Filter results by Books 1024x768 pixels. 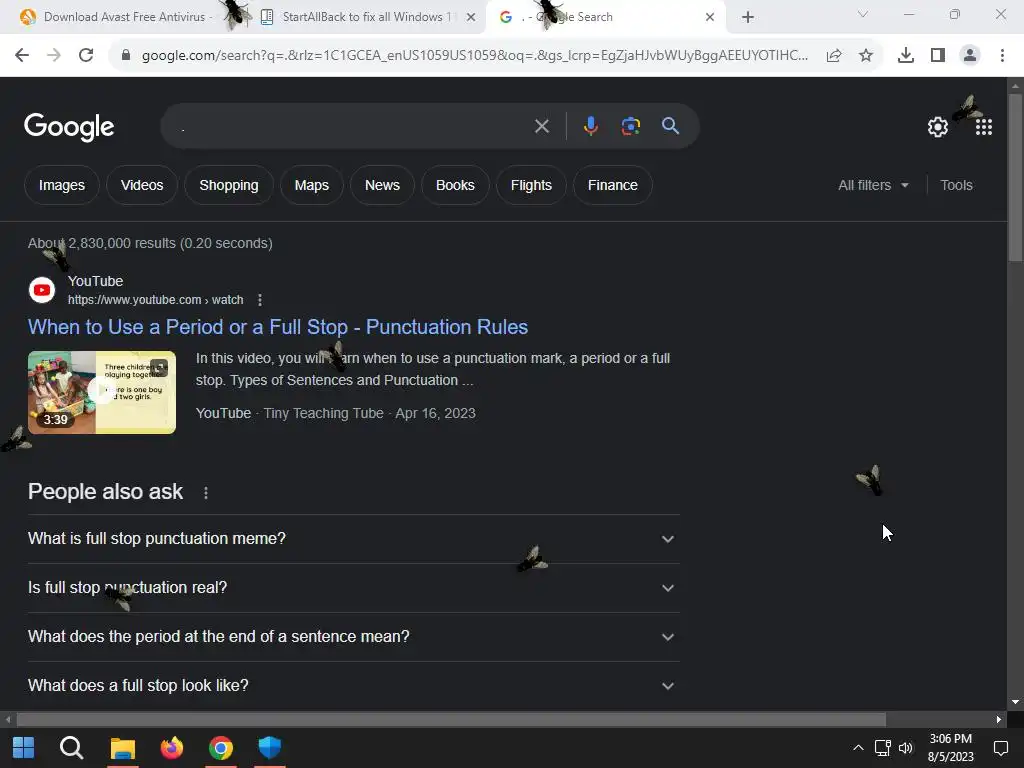tap(455, 185)
